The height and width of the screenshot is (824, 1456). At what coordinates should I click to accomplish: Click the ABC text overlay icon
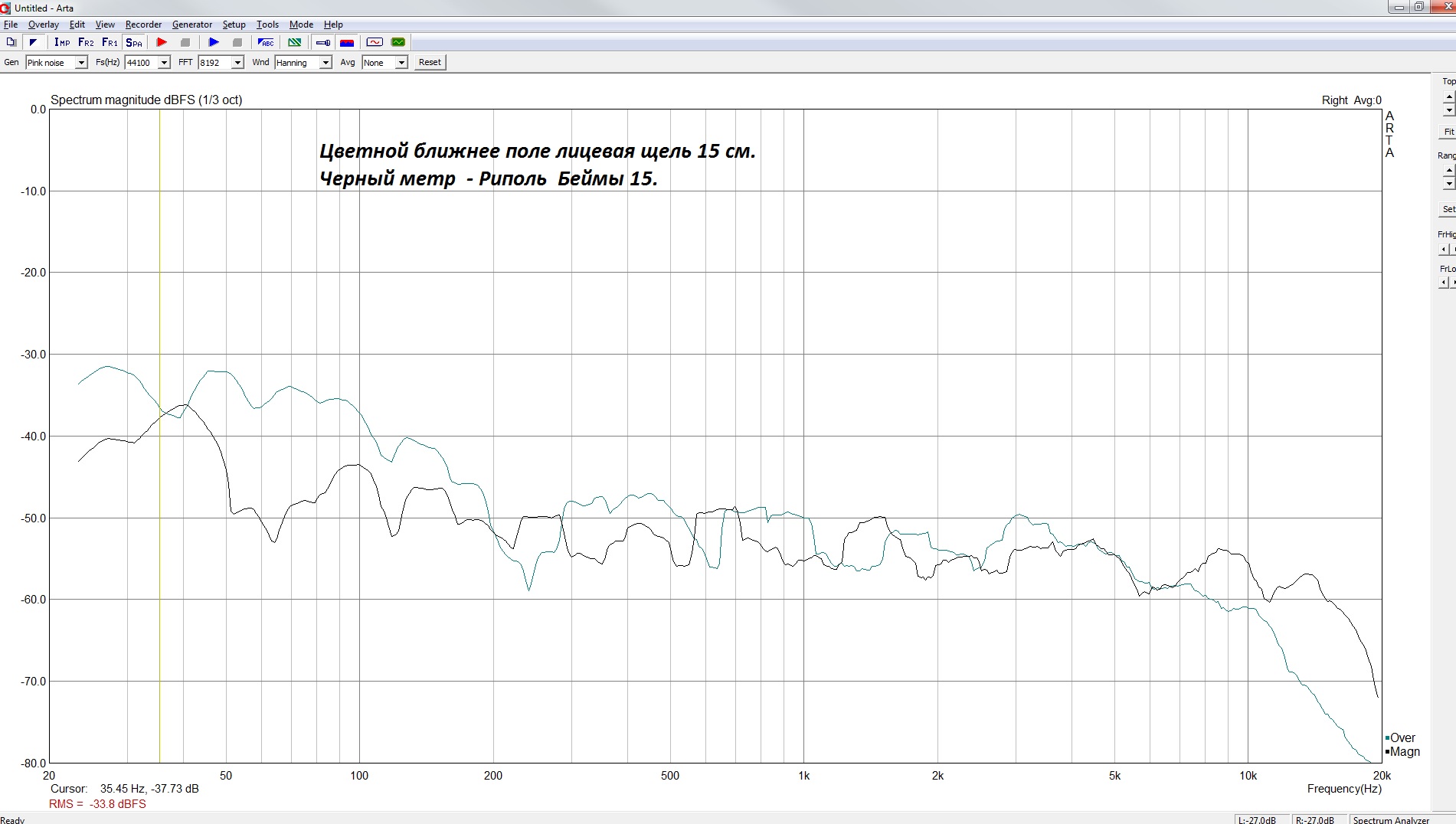266,42
